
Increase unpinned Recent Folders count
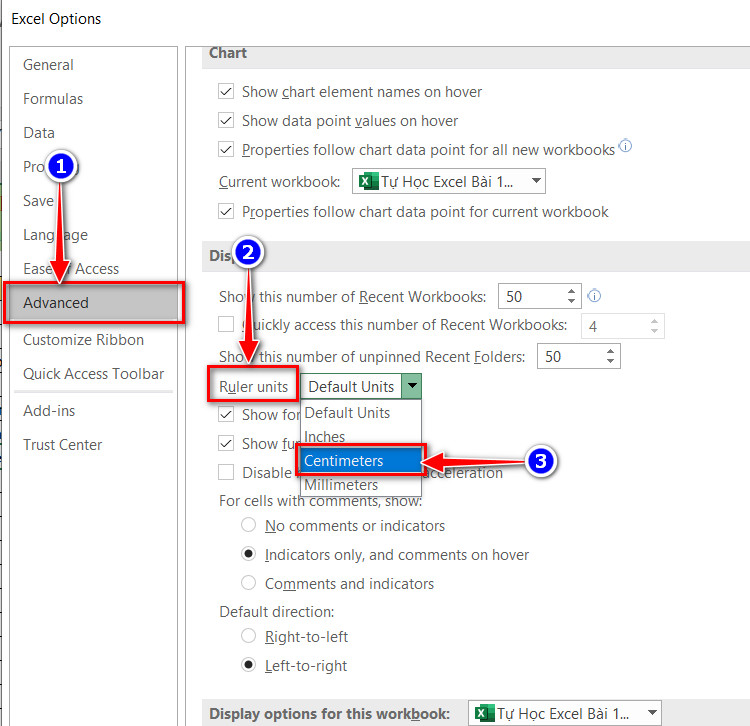(x=610, y=352)
